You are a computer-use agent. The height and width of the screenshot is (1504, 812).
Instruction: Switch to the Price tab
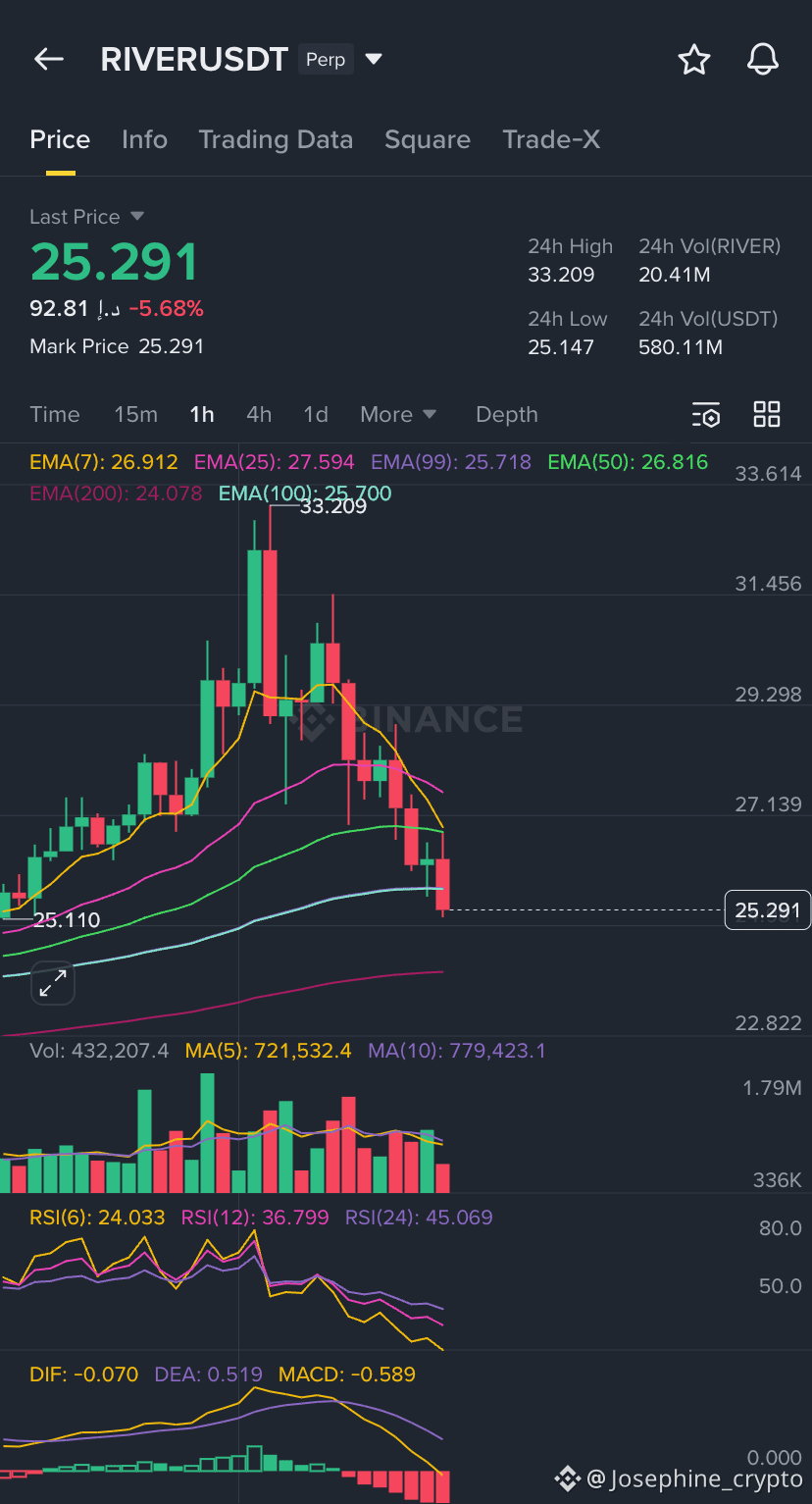pyautogui.click(x=60, y=139)
